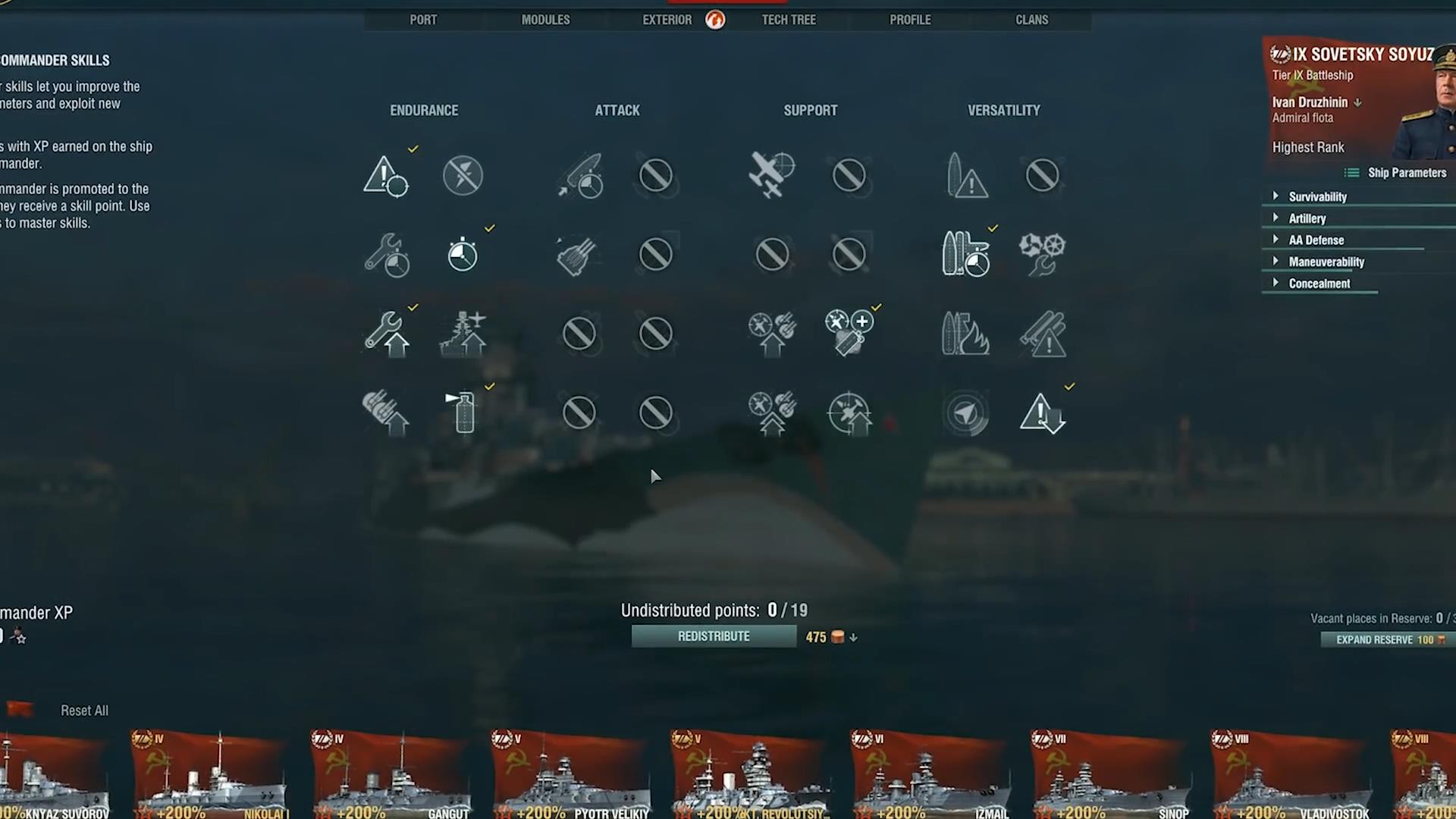Select the fighter plane skill under Support
Screen dimensions: 1456x819
[772, 174]
